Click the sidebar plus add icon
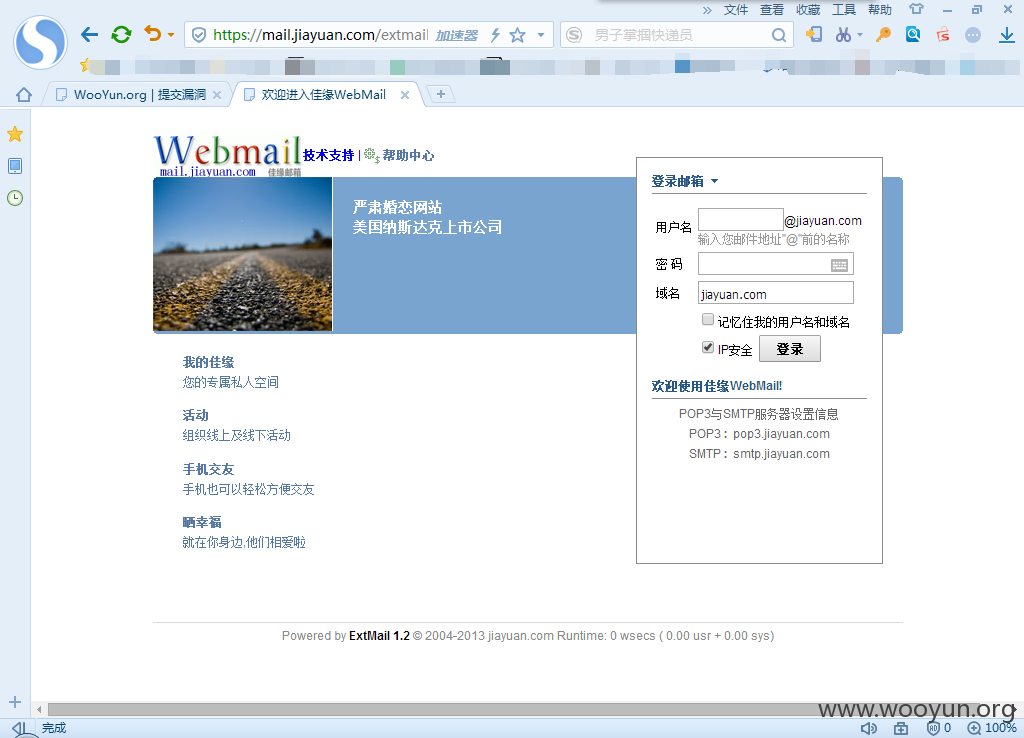1024x738 pixels. click(x=15, y=703)
